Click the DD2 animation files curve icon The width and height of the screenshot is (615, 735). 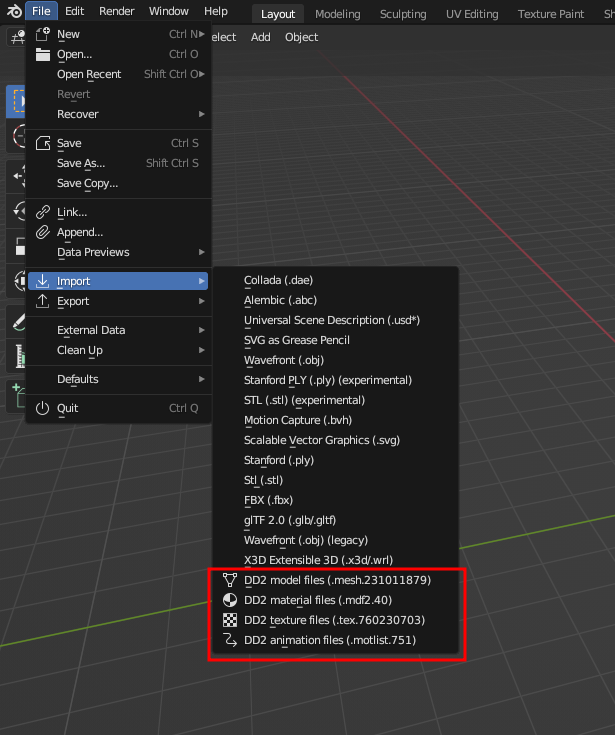pos(230,640)
